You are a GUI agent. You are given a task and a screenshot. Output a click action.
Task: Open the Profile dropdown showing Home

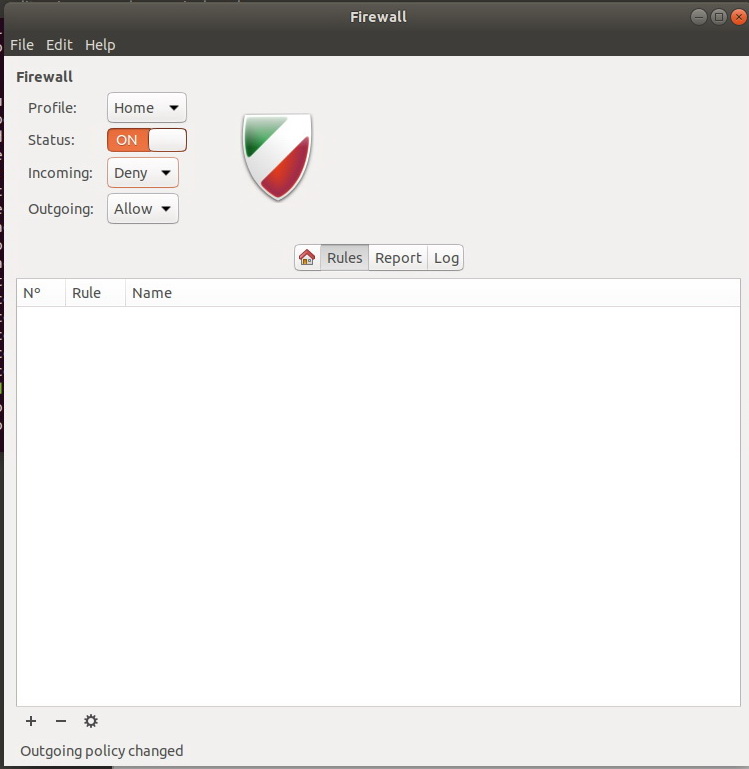click(147, 107)
